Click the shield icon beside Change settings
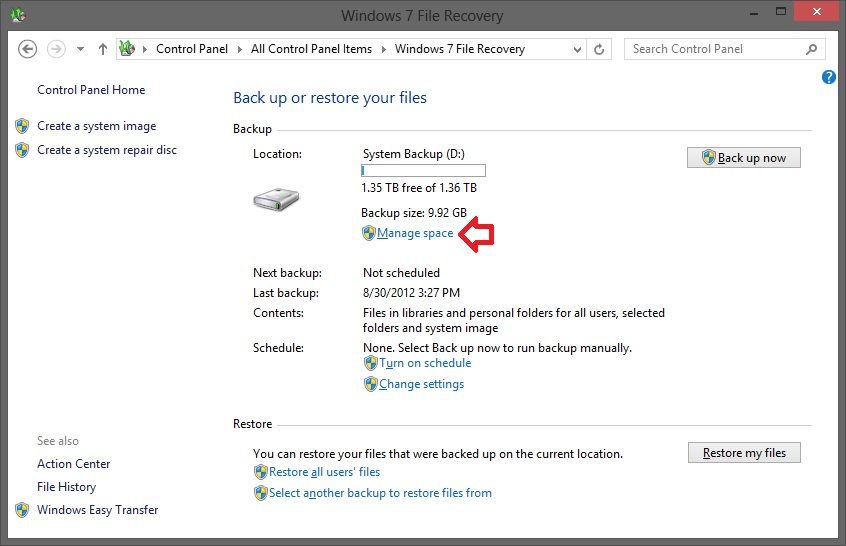Viewport: 846px width, 546px height. pyautogui.click(x=371, y=384)
